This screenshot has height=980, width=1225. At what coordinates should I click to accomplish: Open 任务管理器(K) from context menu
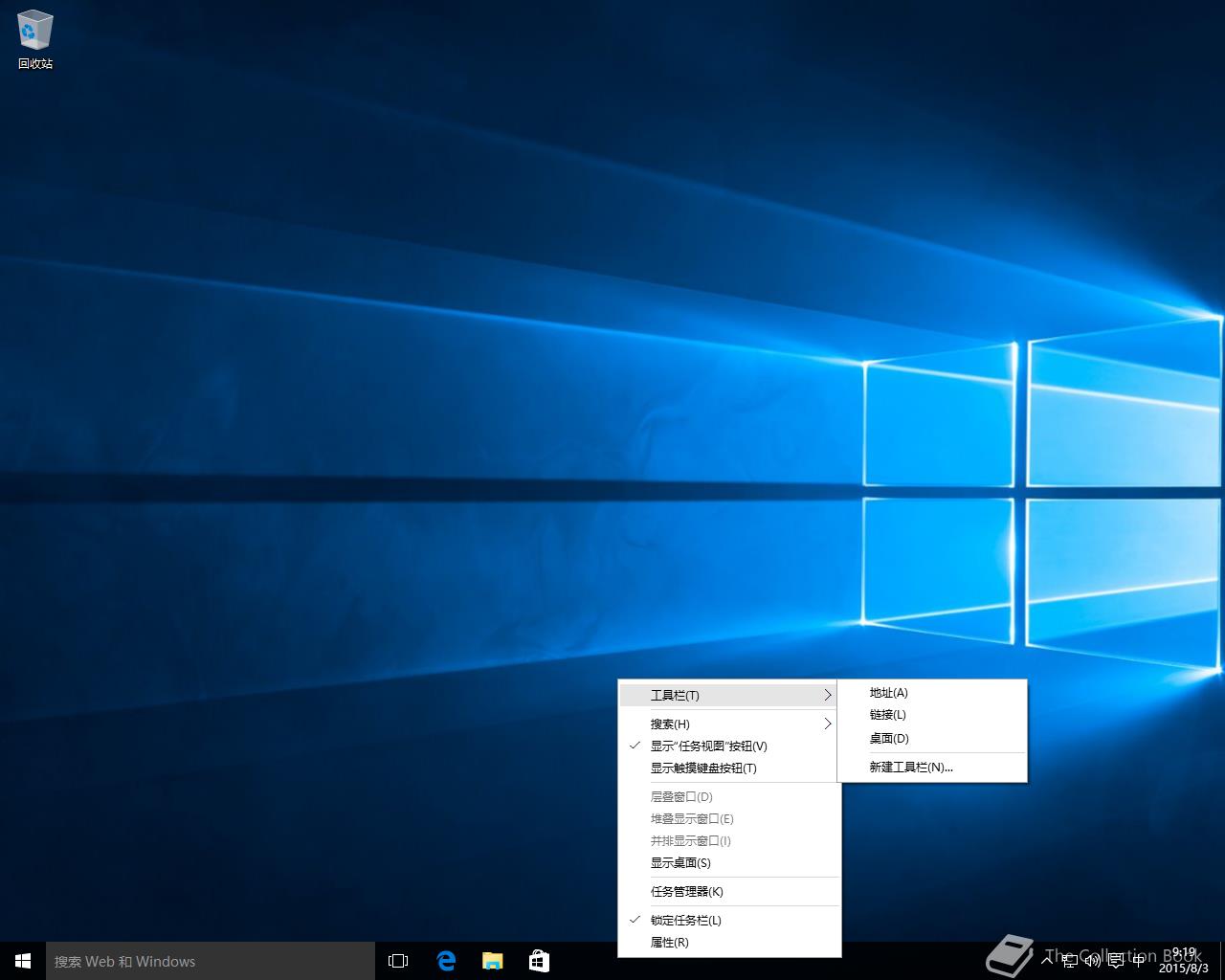pyautogui.click(x=728, y=892)
